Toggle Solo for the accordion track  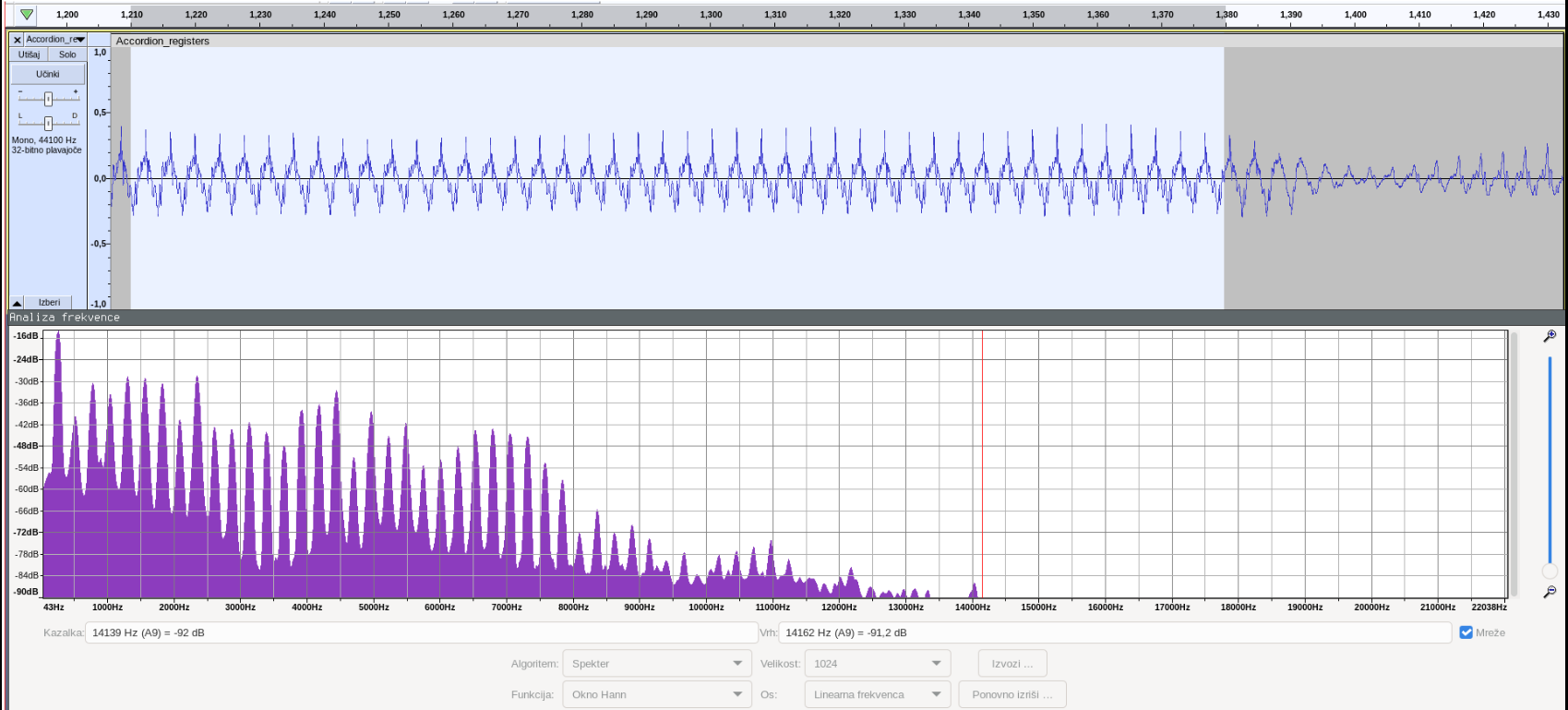67,54
